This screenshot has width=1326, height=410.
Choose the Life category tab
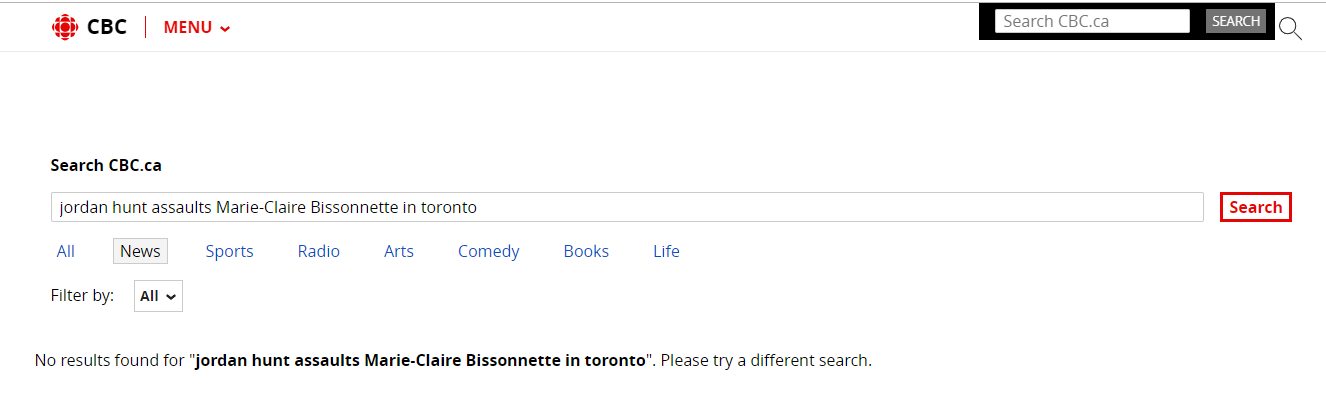point(666,251)
